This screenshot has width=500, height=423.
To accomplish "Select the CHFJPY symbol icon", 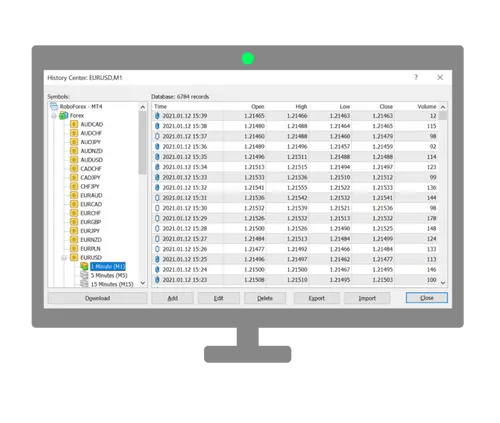I will 74,186.
